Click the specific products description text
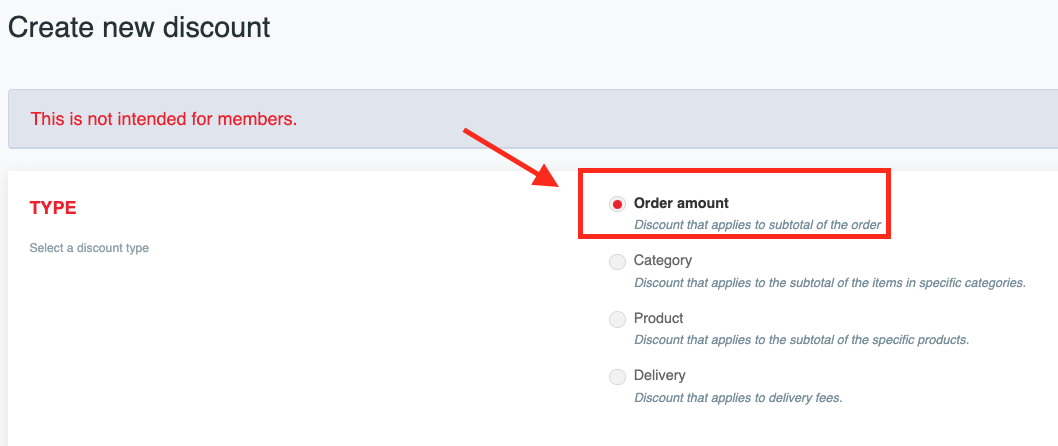 coord(801,340)
